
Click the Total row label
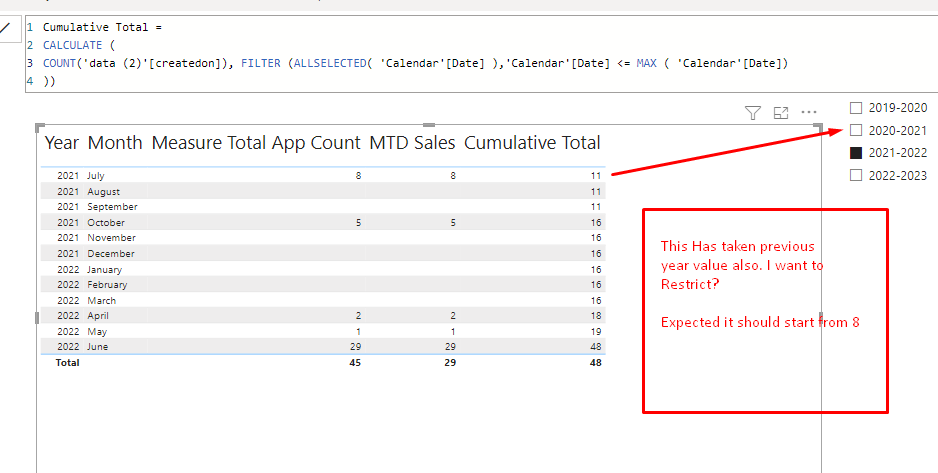pos(67,362)
